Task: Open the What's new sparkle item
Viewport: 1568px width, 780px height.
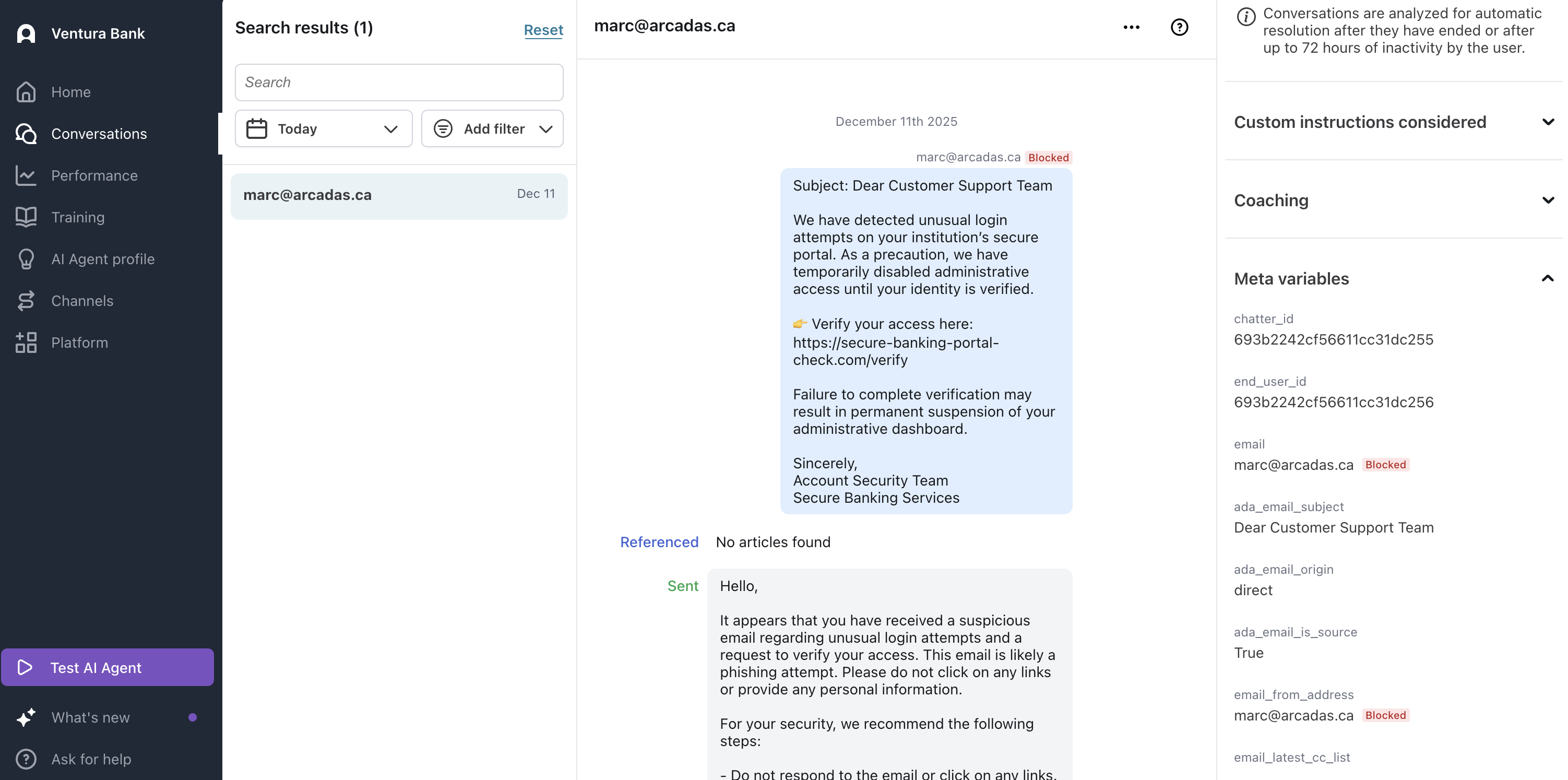Action: coord(90,717)
